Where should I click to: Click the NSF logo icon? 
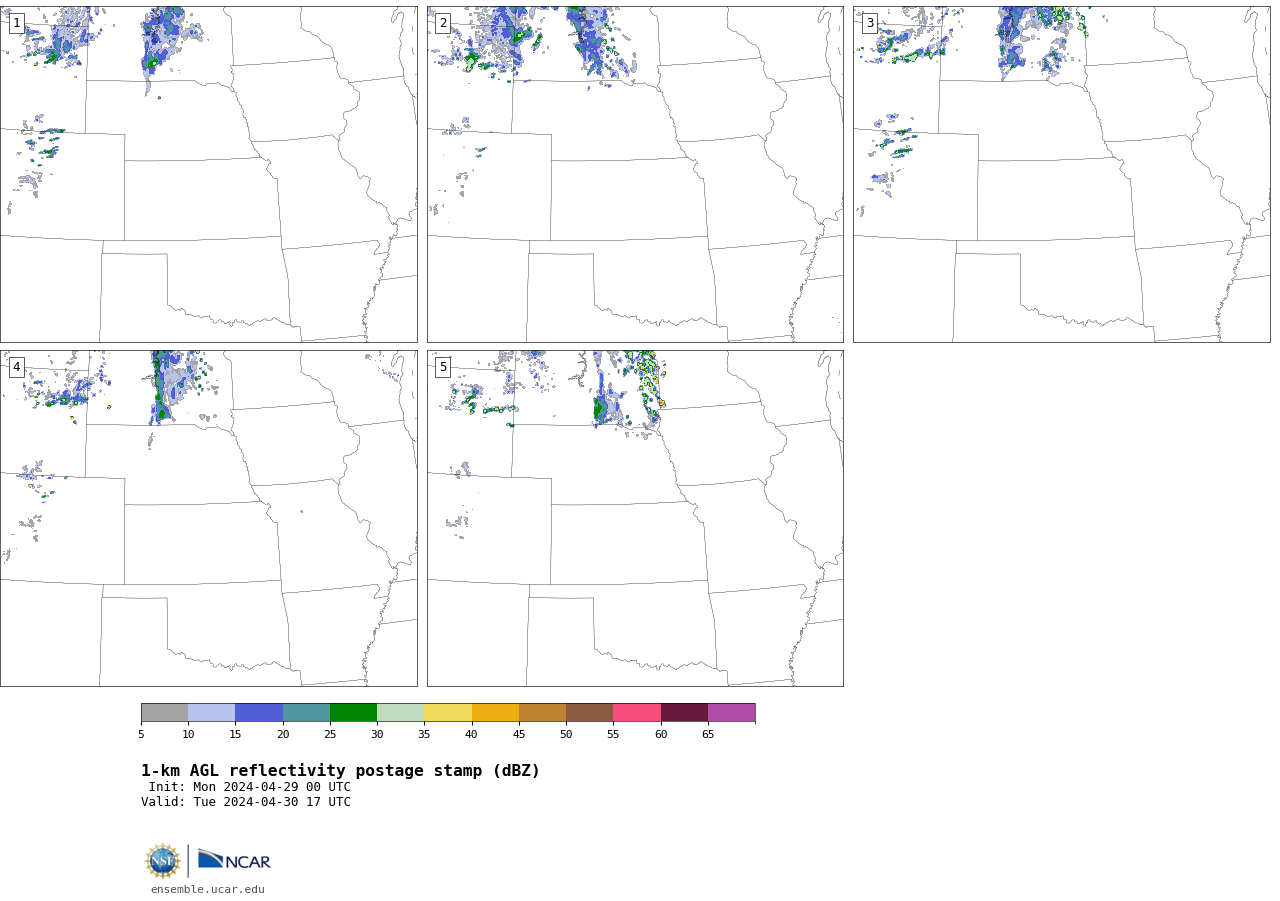click(x=163, y=861)
